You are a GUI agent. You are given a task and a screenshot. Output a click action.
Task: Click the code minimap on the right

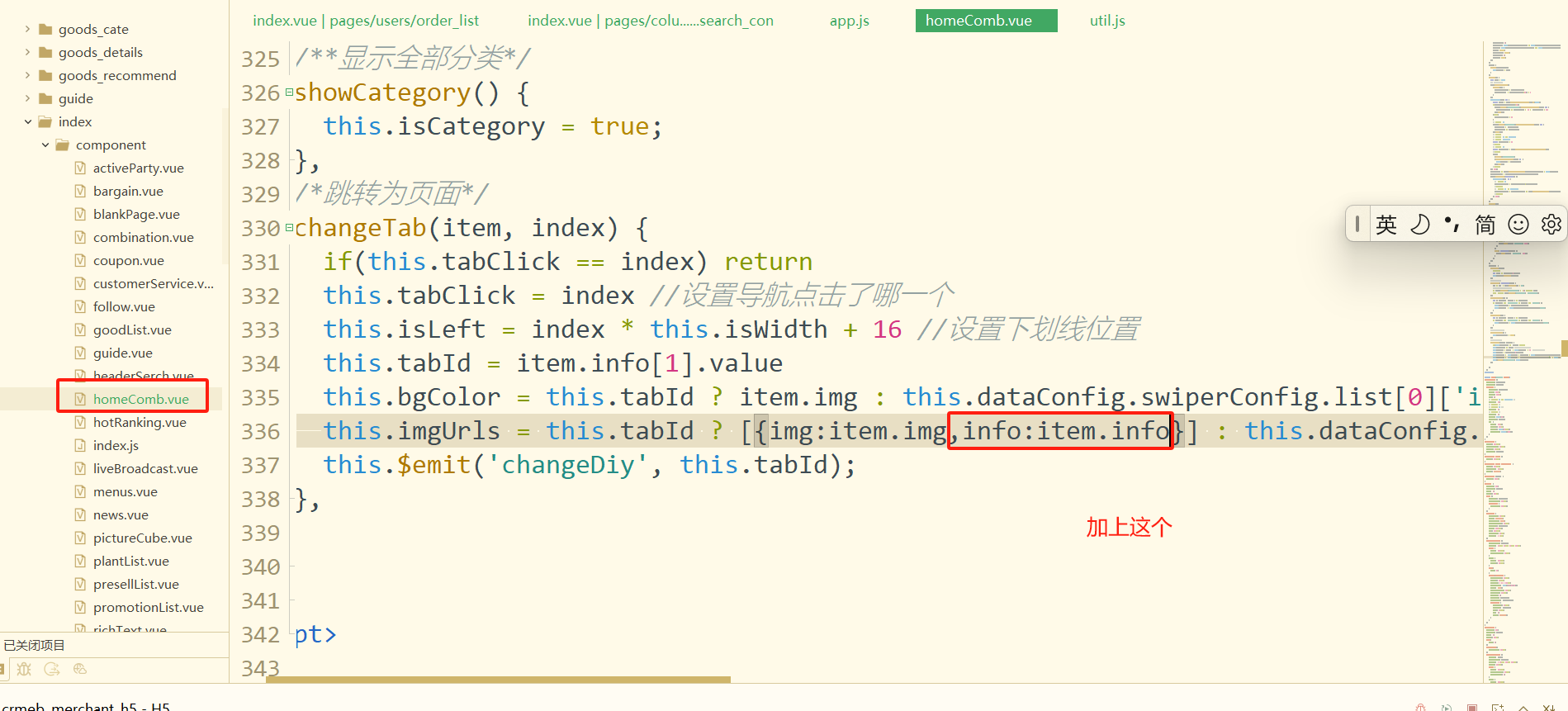point(1524,362)
